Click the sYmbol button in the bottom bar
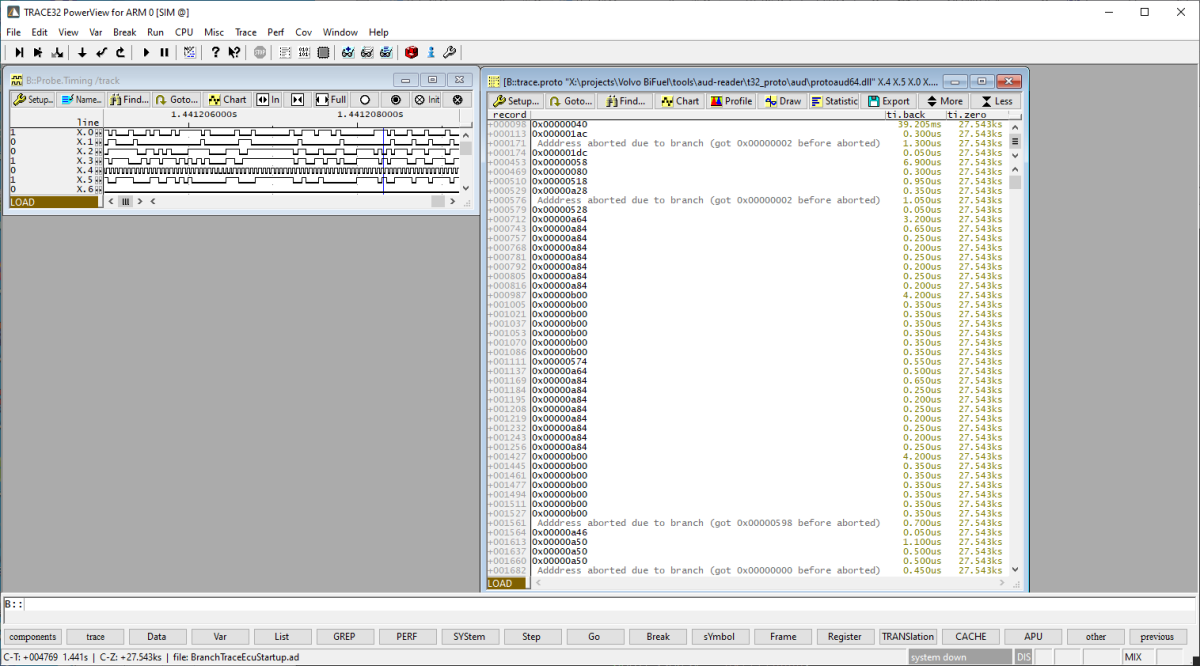This screenshot has height=666, width=1200. [720, 636]
